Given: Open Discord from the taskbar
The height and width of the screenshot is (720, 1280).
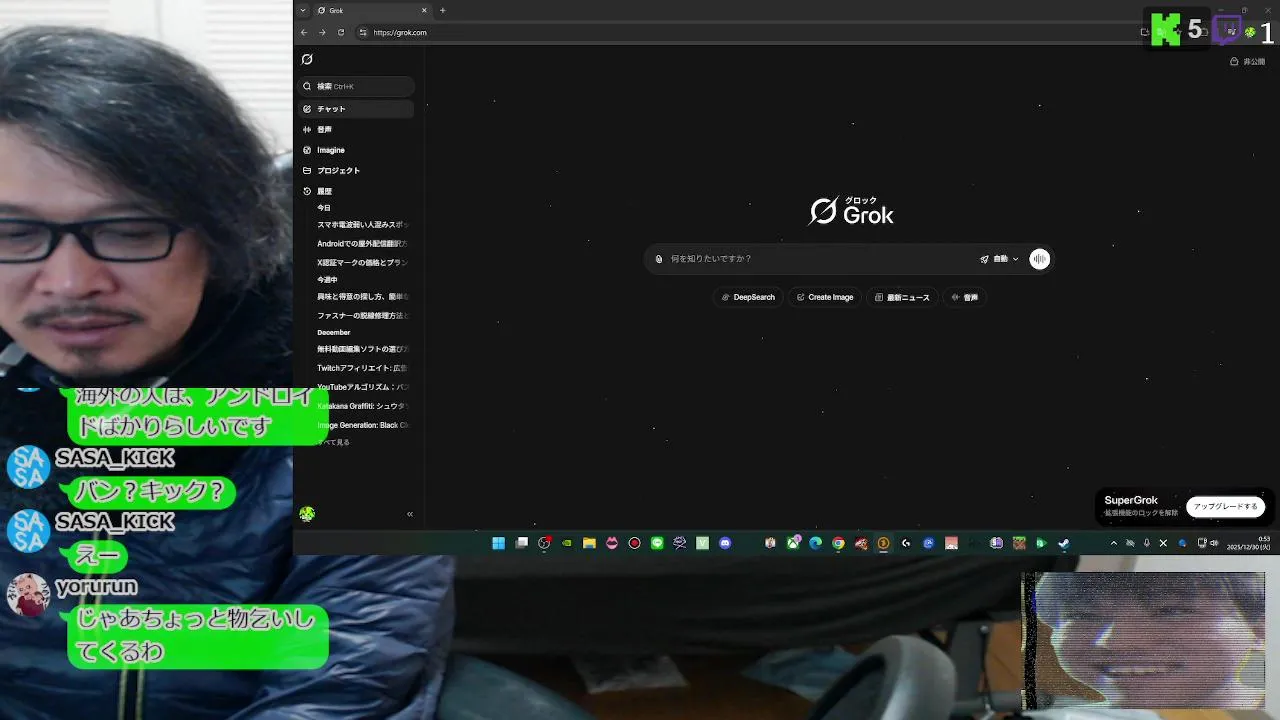Looking at the screenshot, I should point(725,543).
